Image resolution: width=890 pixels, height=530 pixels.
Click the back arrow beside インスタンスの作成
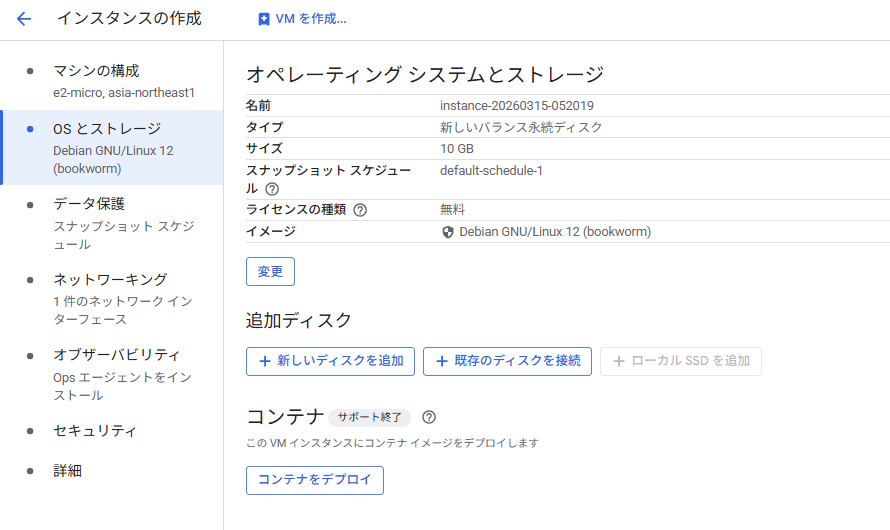point(24,19)
